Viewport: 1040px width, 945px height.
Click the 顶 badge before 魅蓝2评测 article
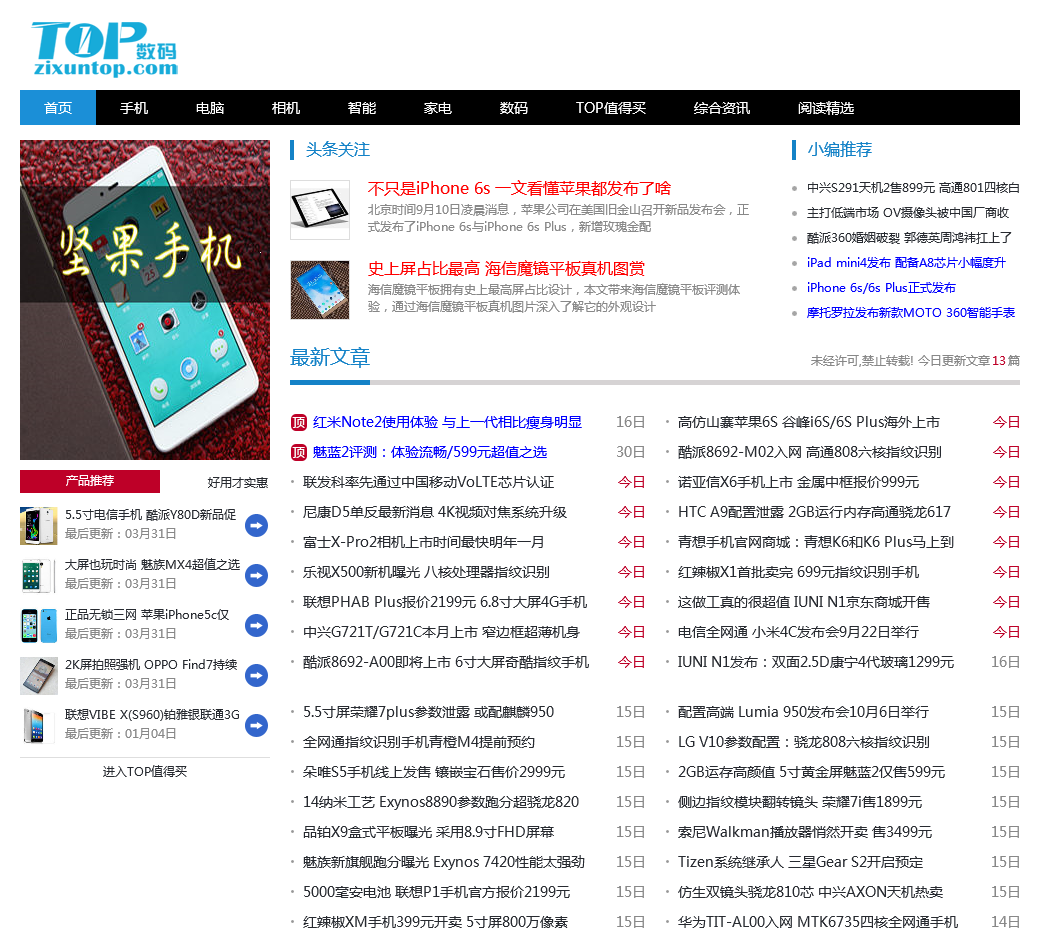coord(298,452)
